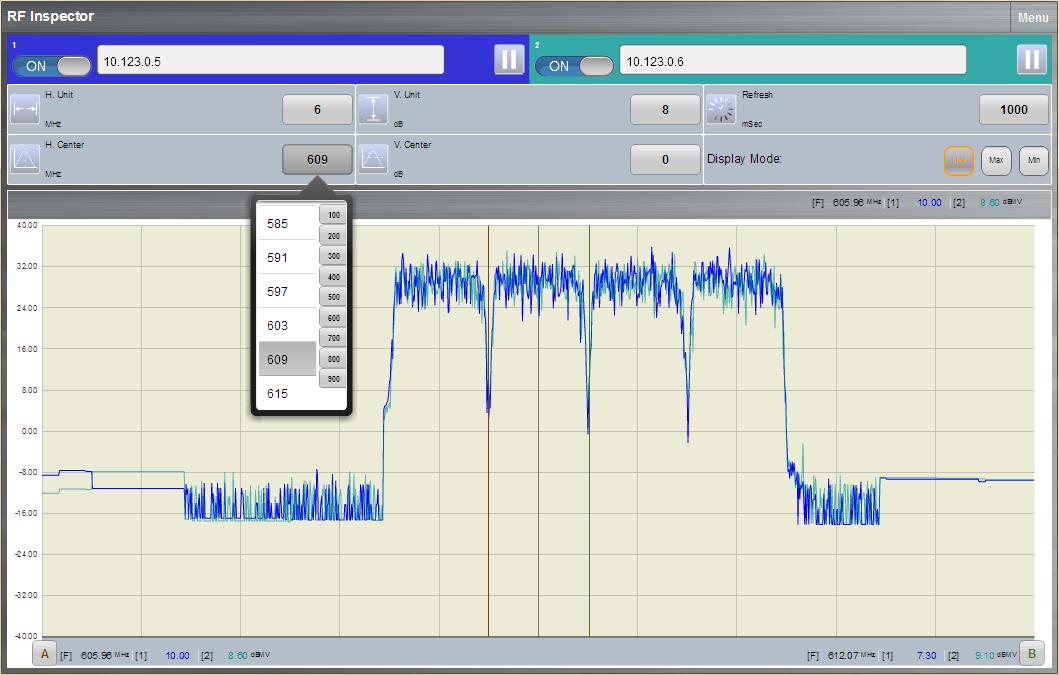
Task: Pause the 10.123.0.6 trace stream
Action: coord(1032,59)
